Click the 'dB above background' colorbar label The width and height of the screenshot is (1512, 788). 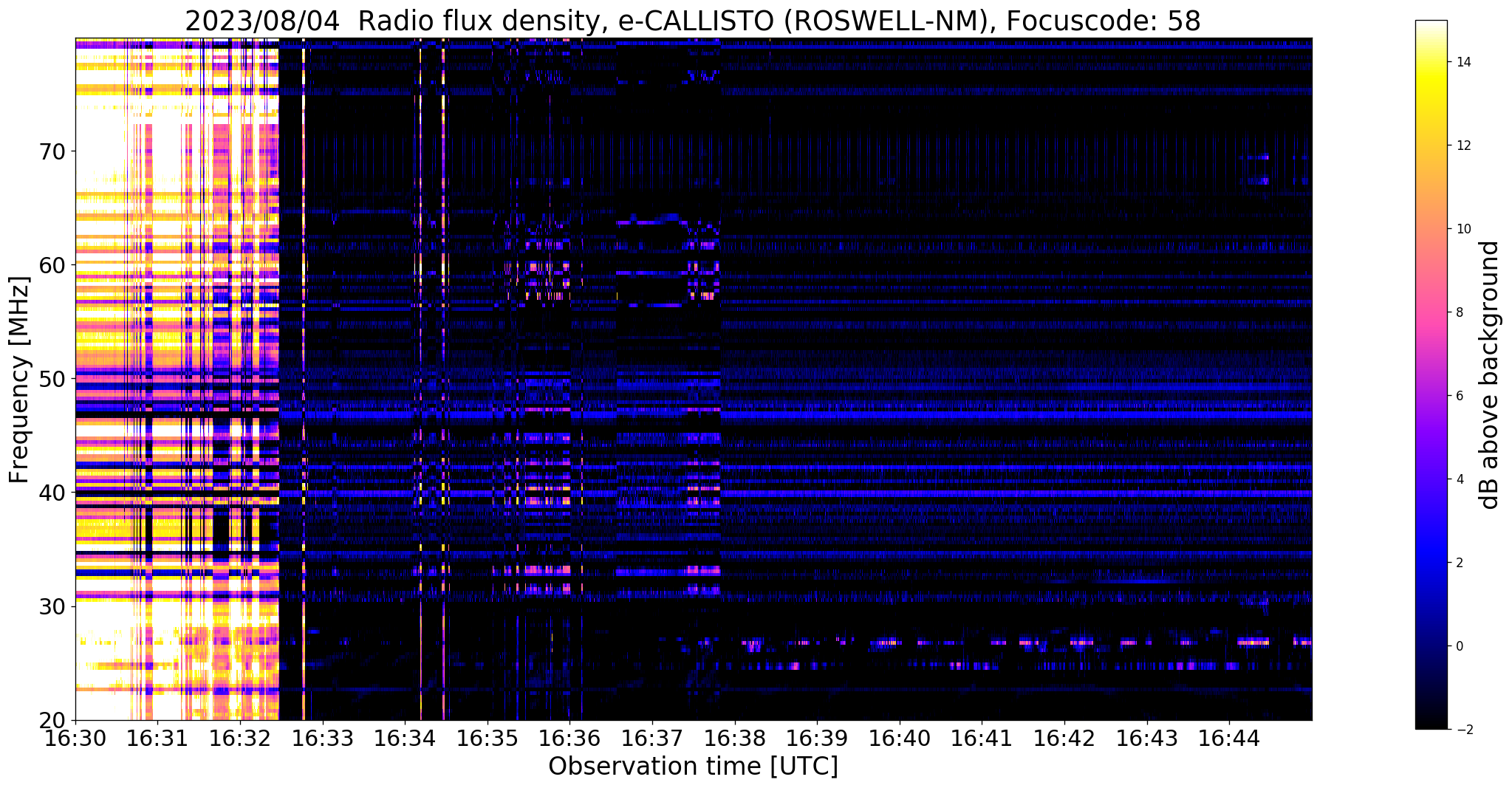click(1490, 375)
